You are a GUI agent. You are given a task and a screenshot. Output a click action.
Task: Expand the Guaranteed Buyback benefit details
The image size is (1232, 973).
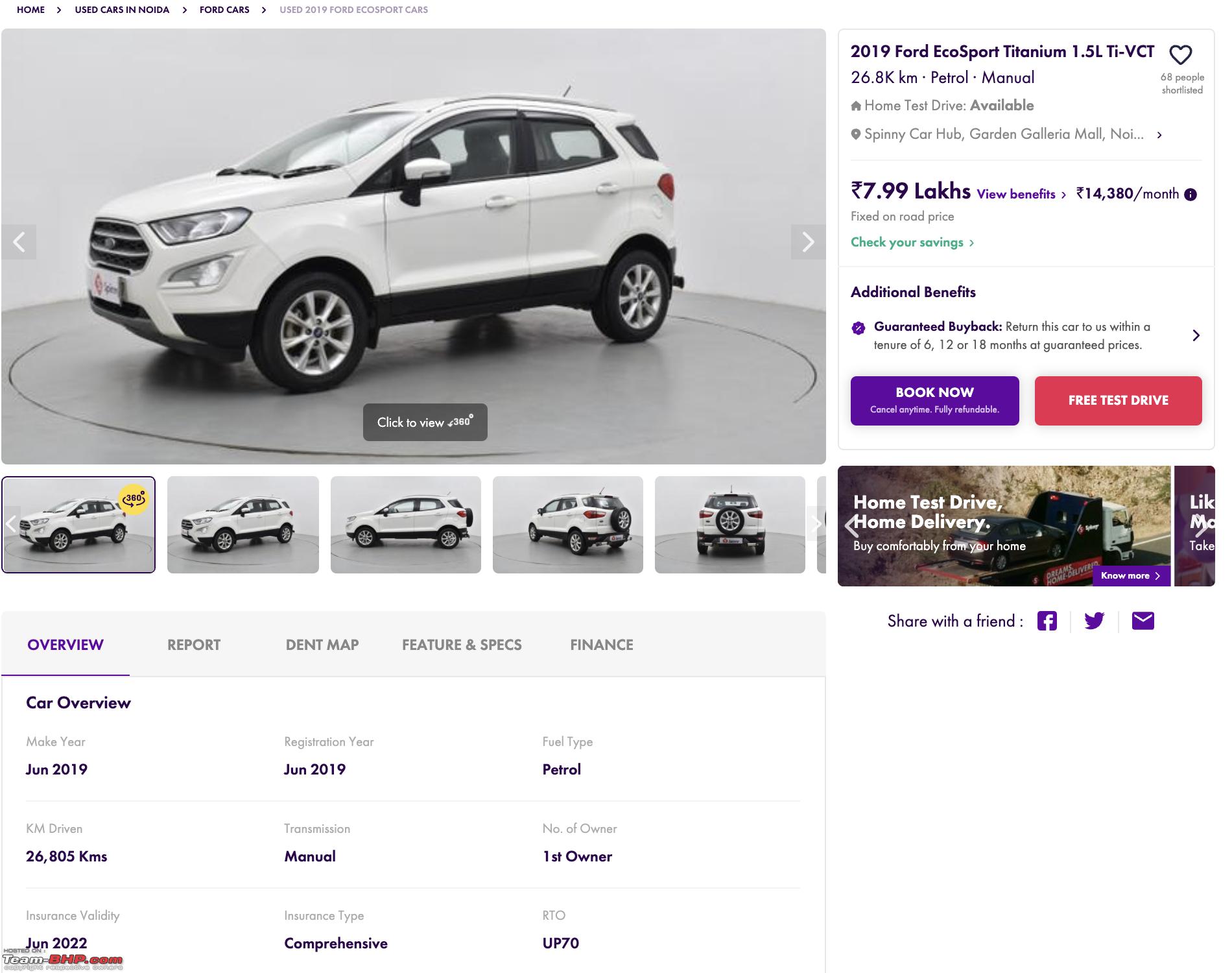click(x=1196, y=335)
